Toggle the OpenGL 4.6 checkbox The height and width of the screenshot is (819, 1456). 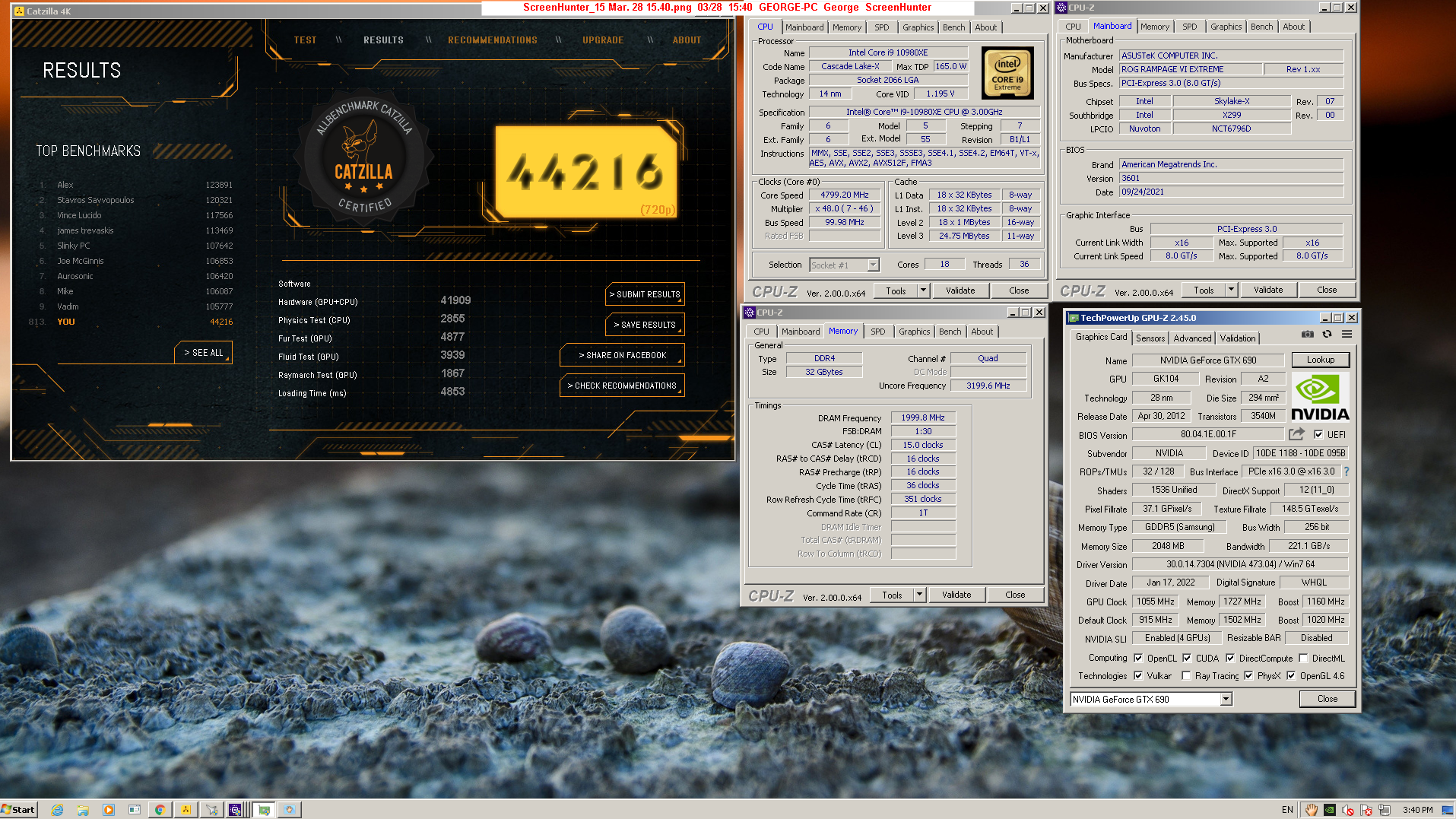[1291, 676]
